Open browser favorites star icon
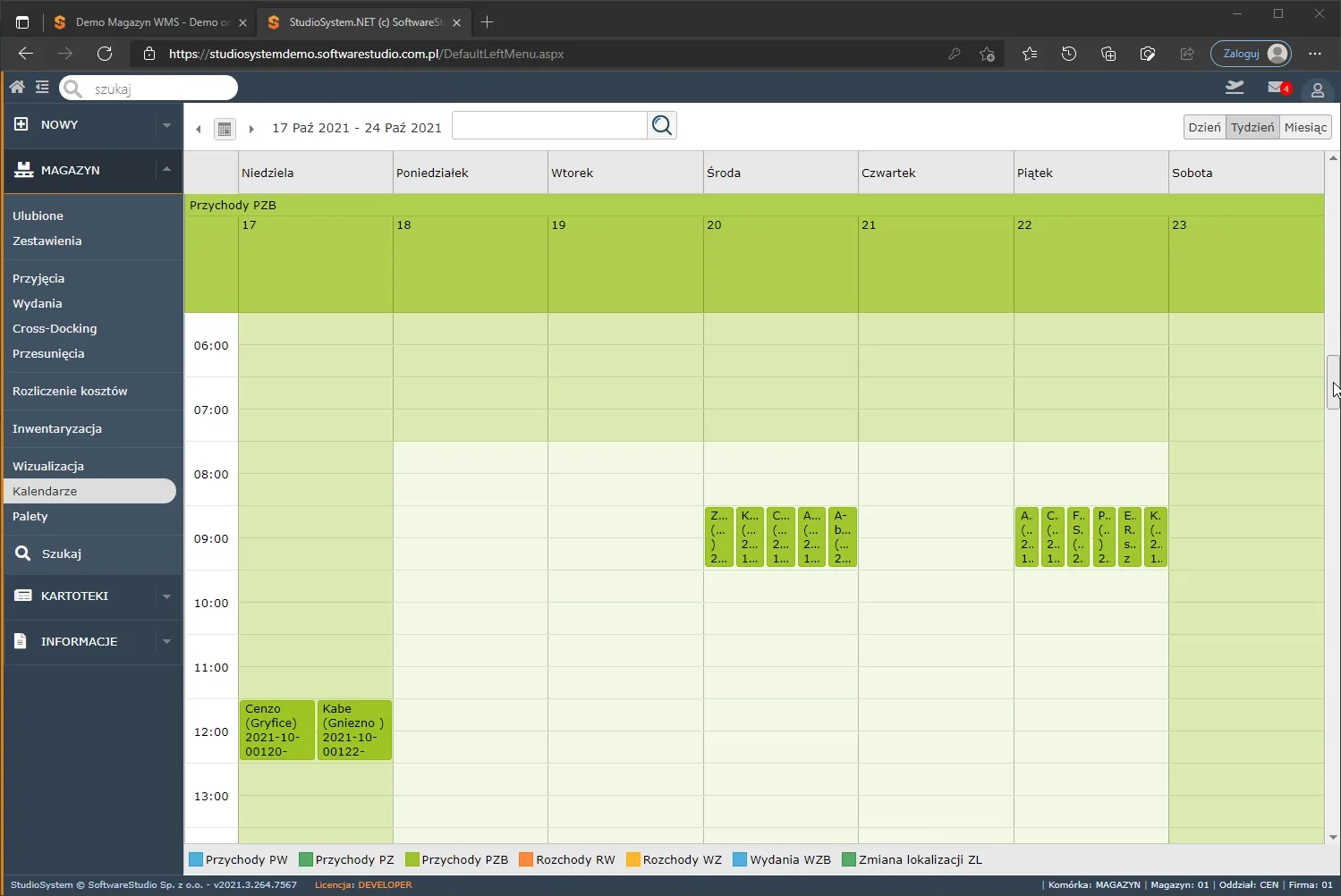Screen dimensions: 1341x896 pos(1030,54)
